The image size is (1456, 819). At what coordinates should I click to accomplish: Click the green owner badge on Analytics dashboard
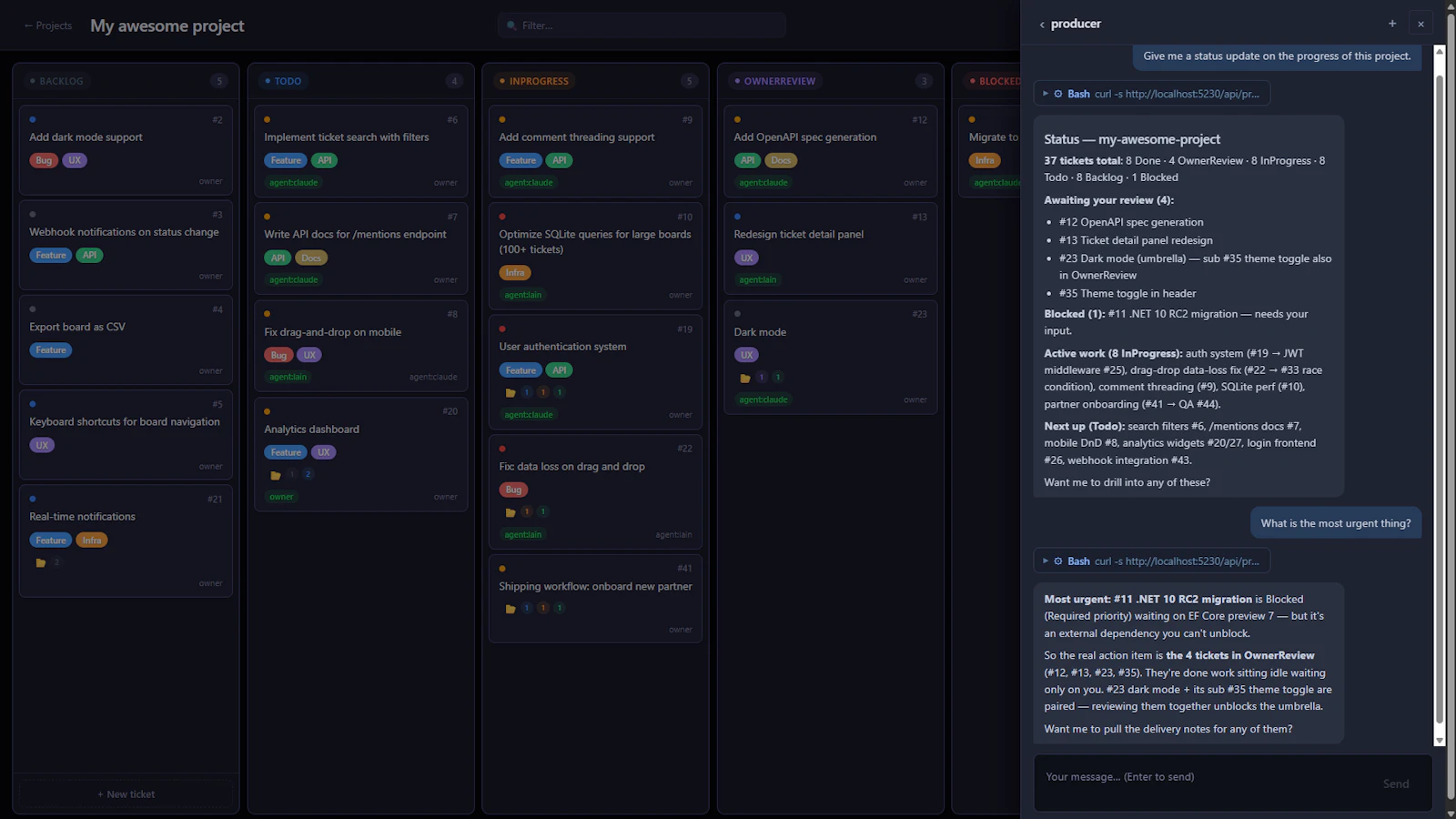pos(281,497)
